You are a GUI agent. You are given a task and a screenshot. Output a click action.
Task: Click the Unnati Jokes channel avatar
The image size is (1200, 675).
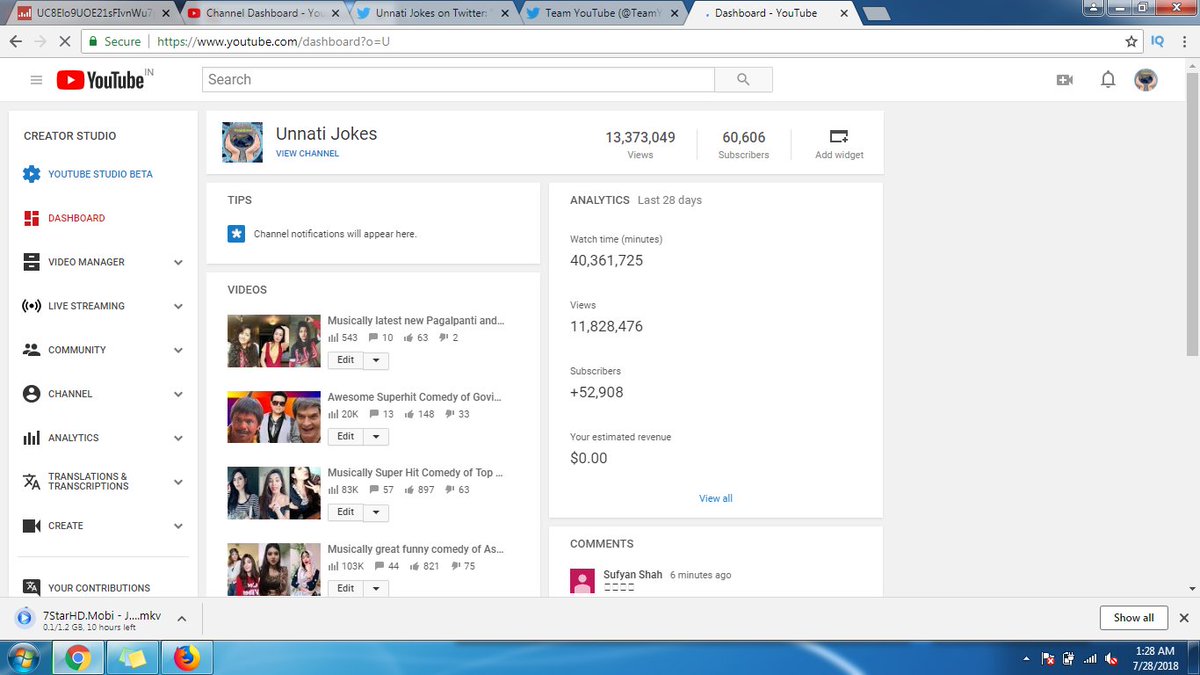coord(241,141)
